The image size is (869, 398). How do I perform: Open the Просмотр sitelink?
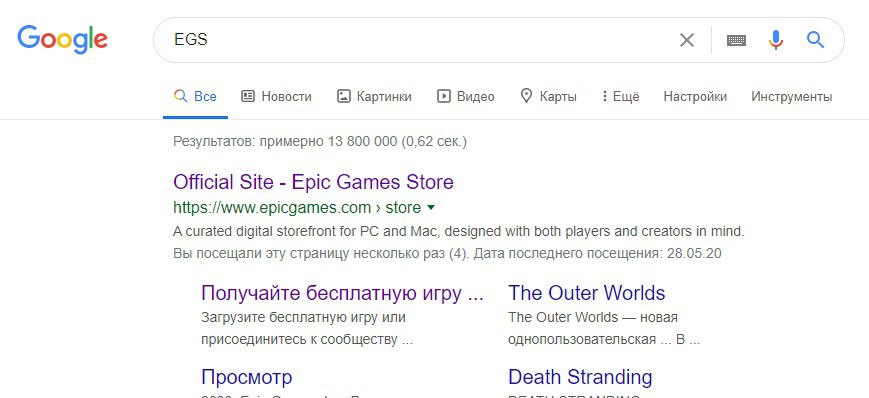[247, 377]
